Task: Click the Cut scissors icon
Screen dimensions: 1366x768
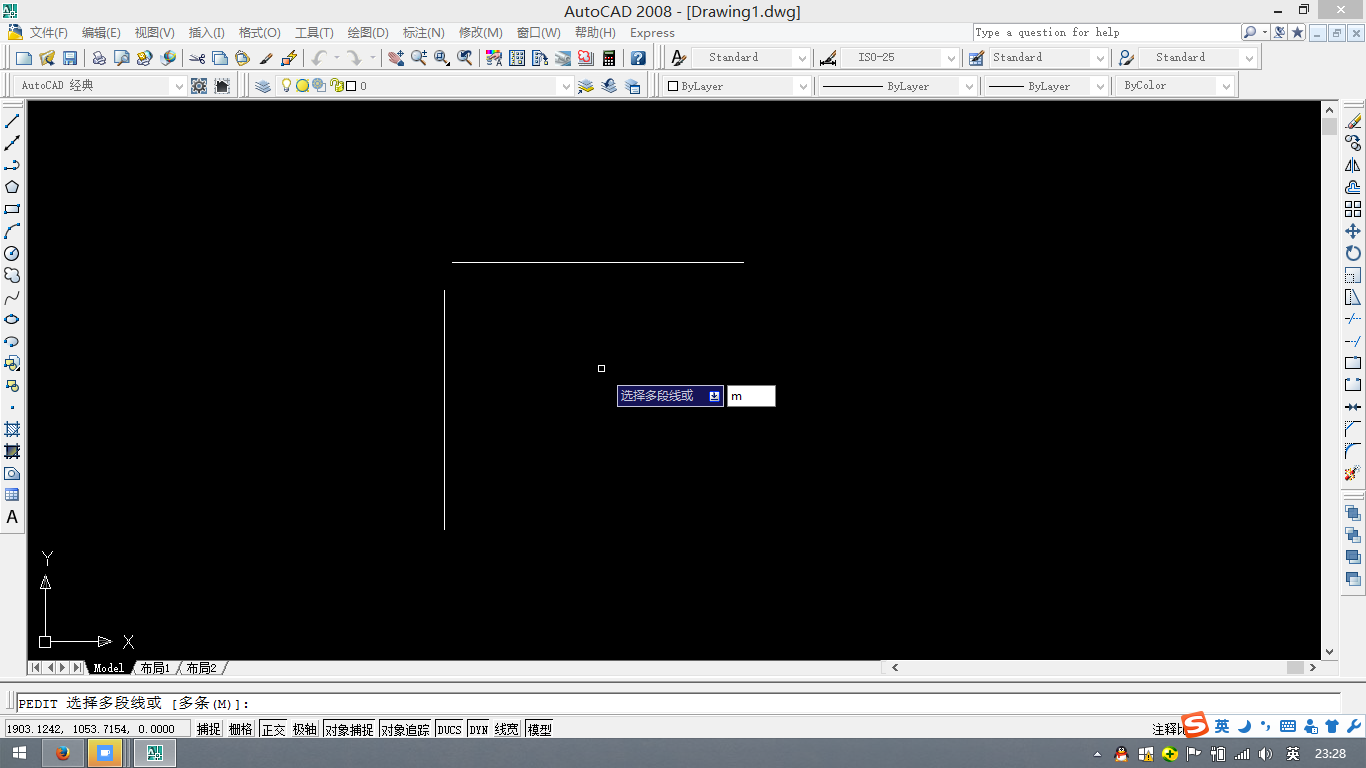Action: 197,58
